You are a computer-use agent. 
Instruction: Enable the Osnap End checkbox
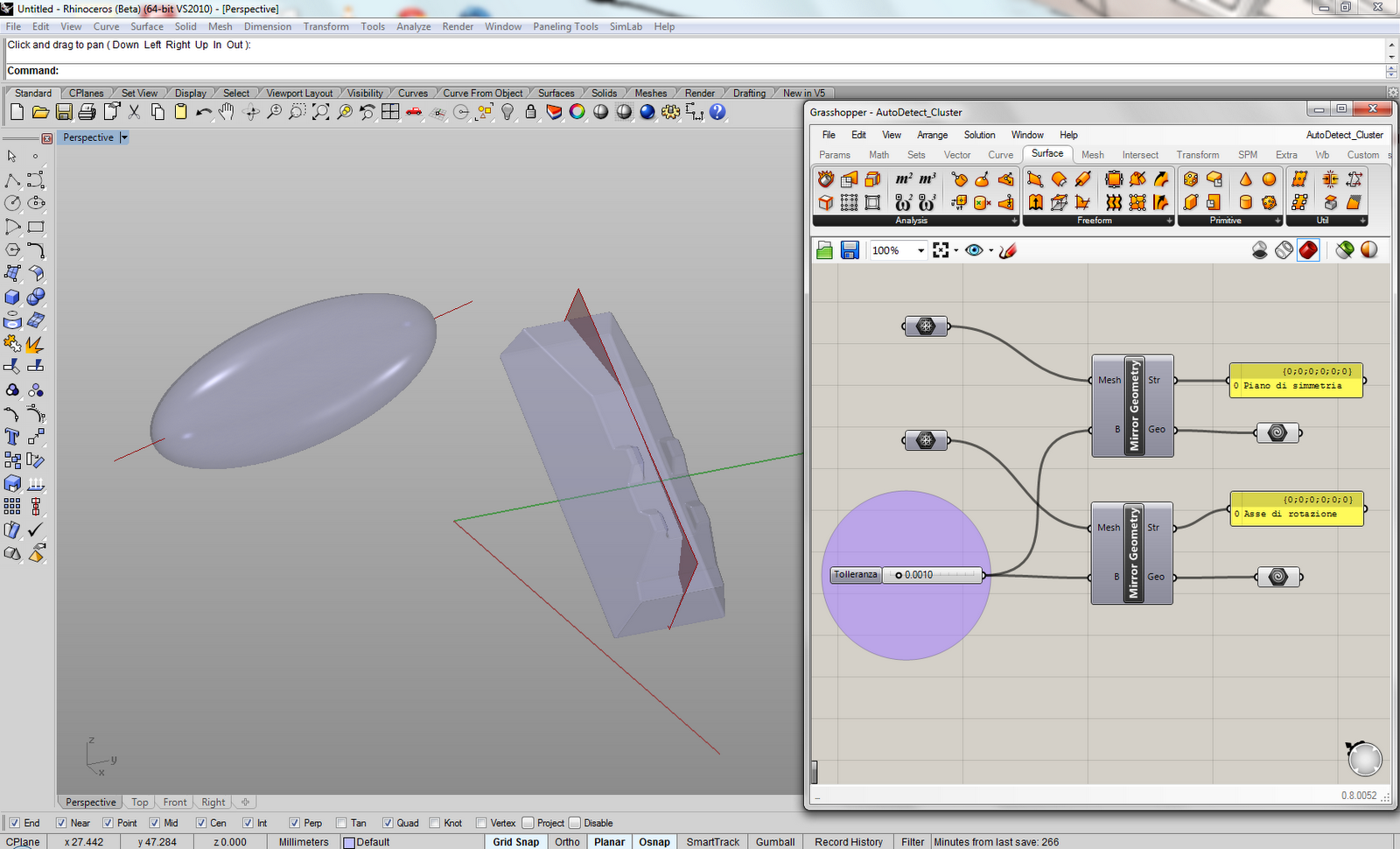(16, 823)
